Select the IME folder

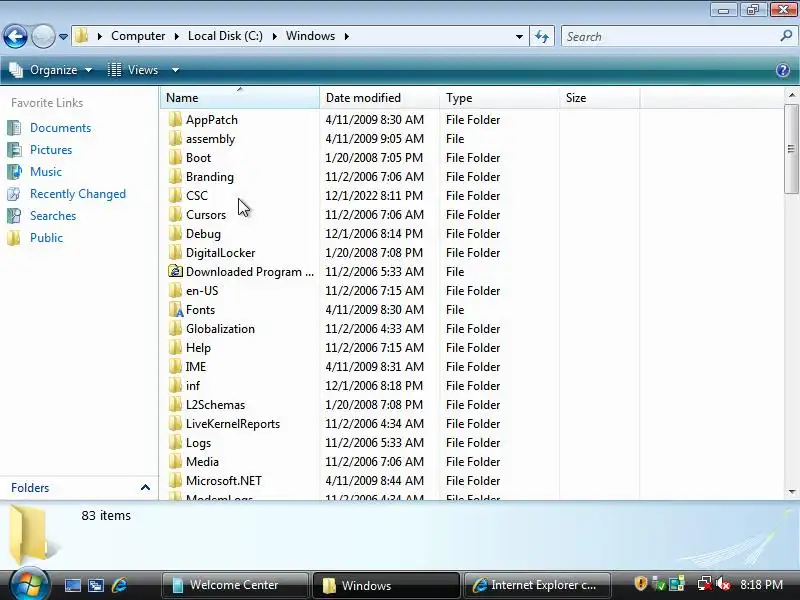[196, 367]
